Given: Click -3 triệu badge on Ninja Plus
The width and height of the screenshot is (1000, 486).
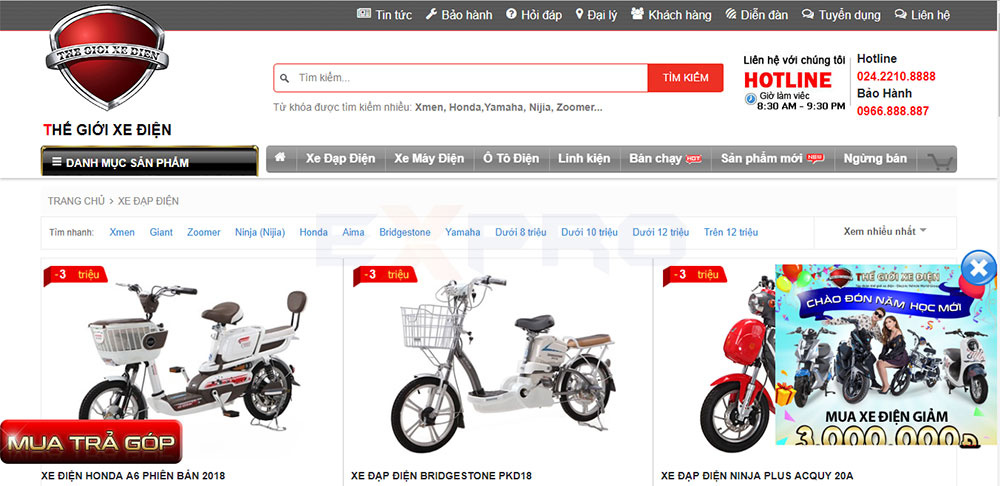Looking at the screenshot, I should (695, 275).
